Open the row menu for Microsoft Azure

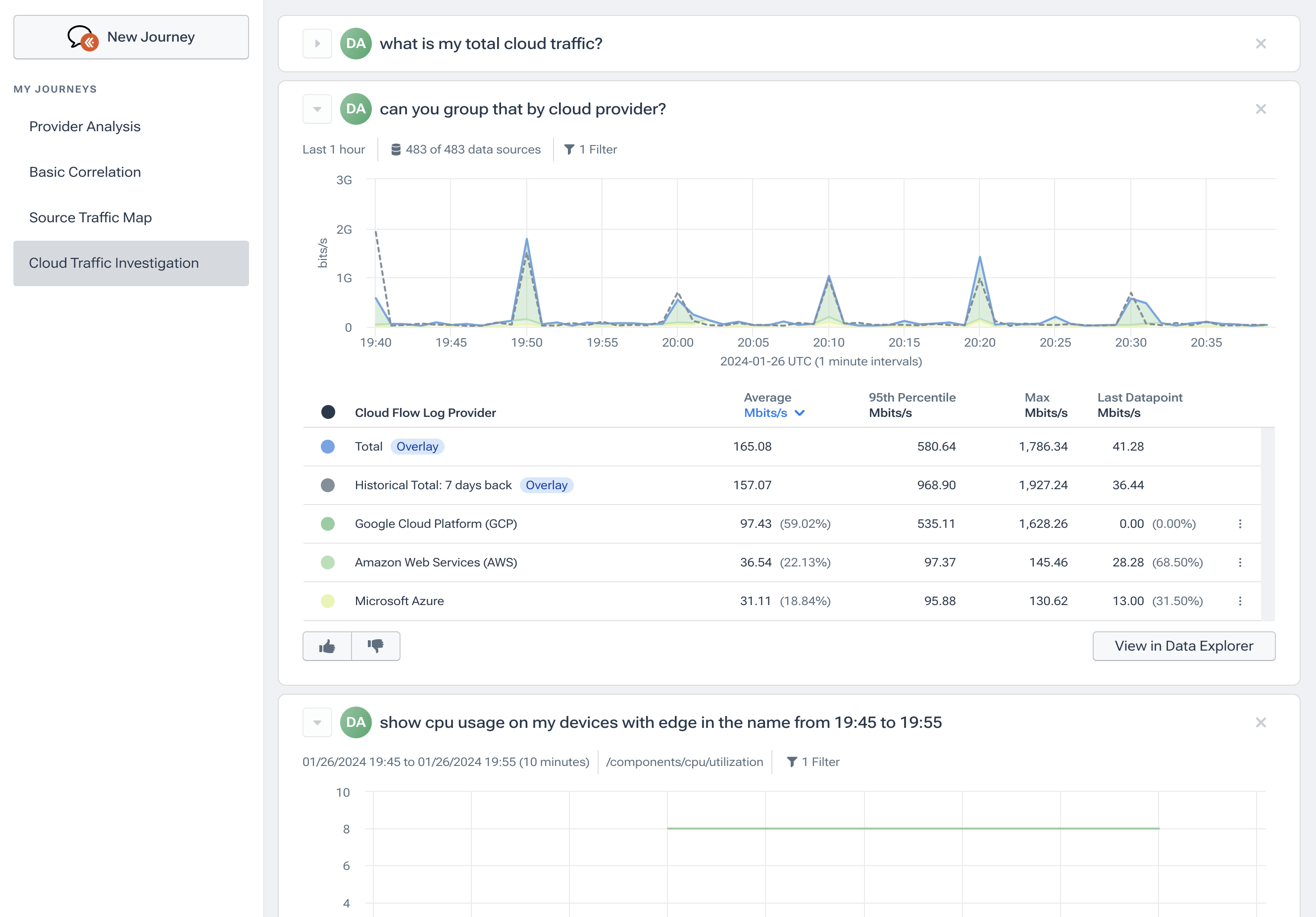pyautogui.click(x=1240, y=601)
